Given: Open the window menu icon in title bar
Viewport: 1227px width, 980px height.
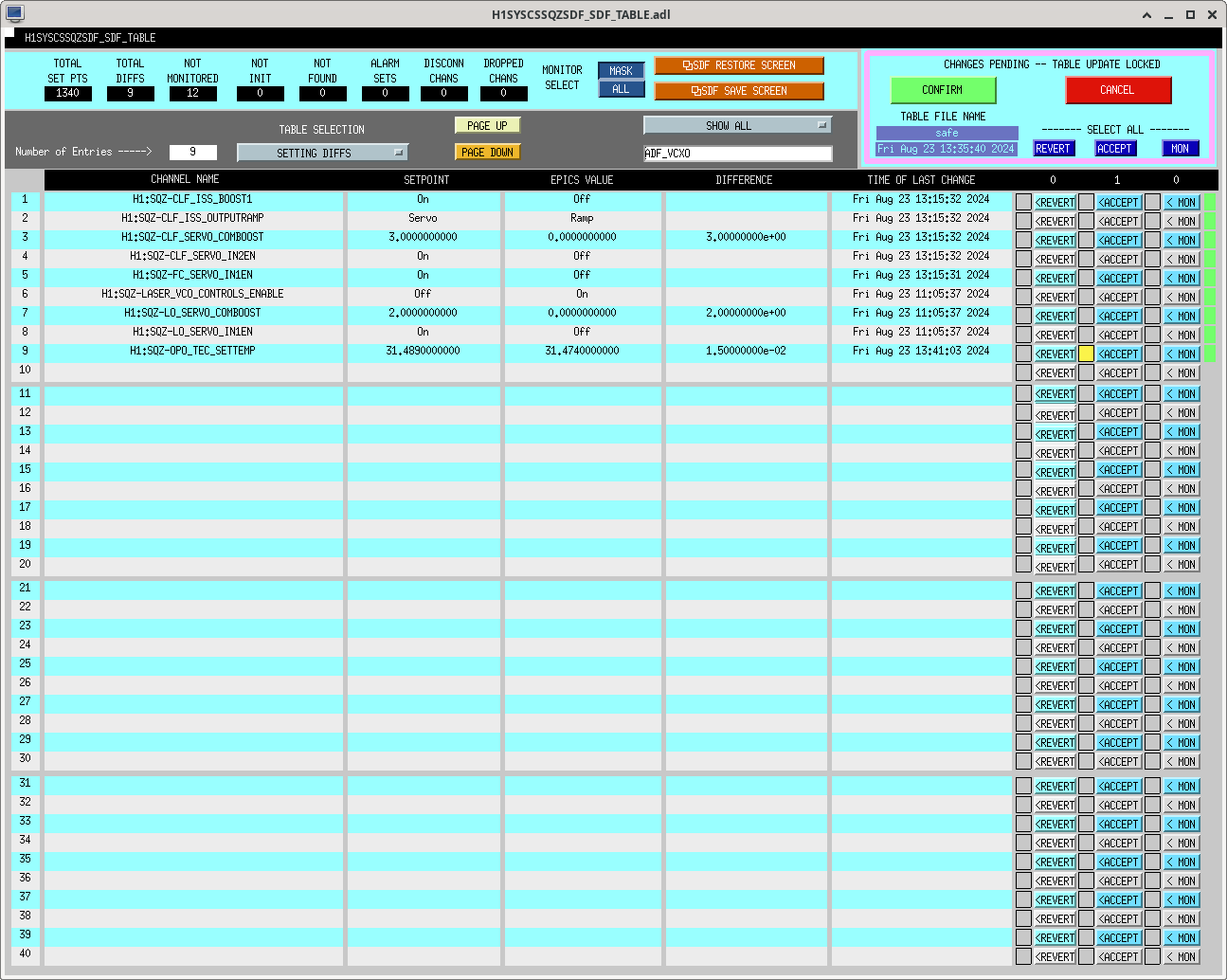Looking at the screenshot, I should pyautogui.click(x=14, y=13).
